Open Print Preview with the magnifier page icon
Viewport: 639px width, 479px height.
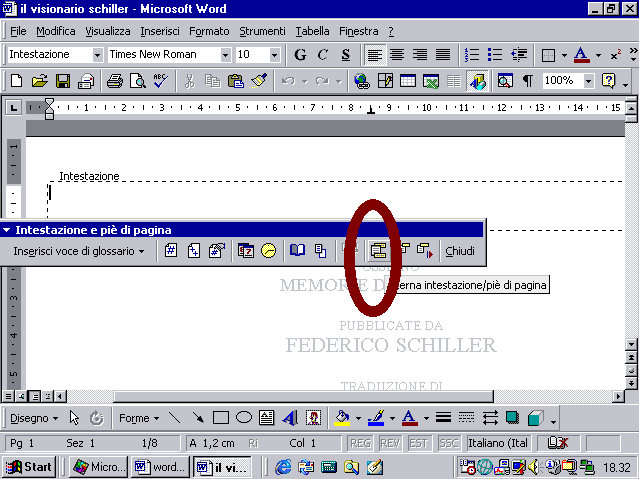coord(137,81)
